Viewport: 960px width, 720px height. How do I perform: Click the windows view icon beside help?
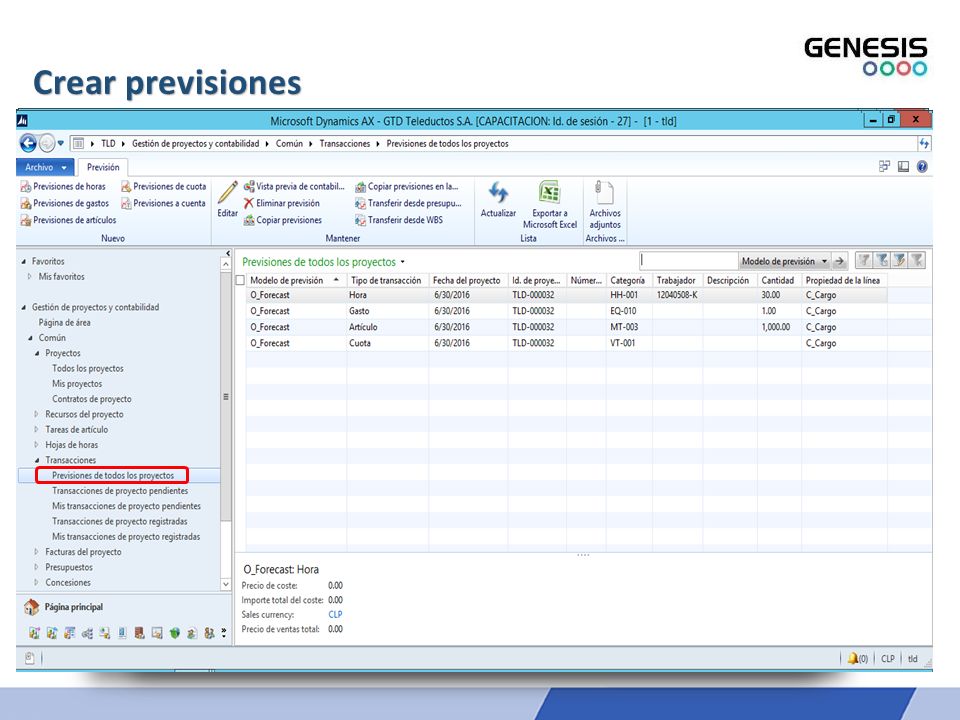click(x=884, y=167)
